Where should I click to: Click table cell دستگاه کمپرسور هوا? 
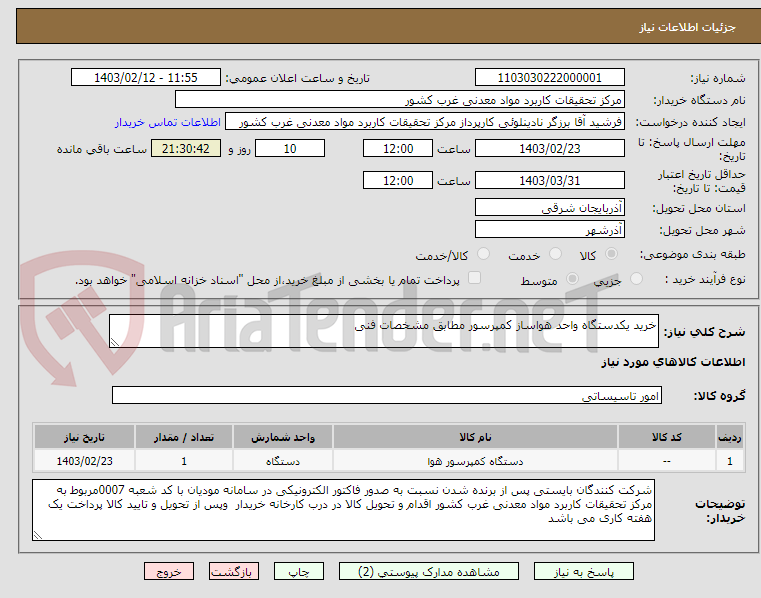475,461
